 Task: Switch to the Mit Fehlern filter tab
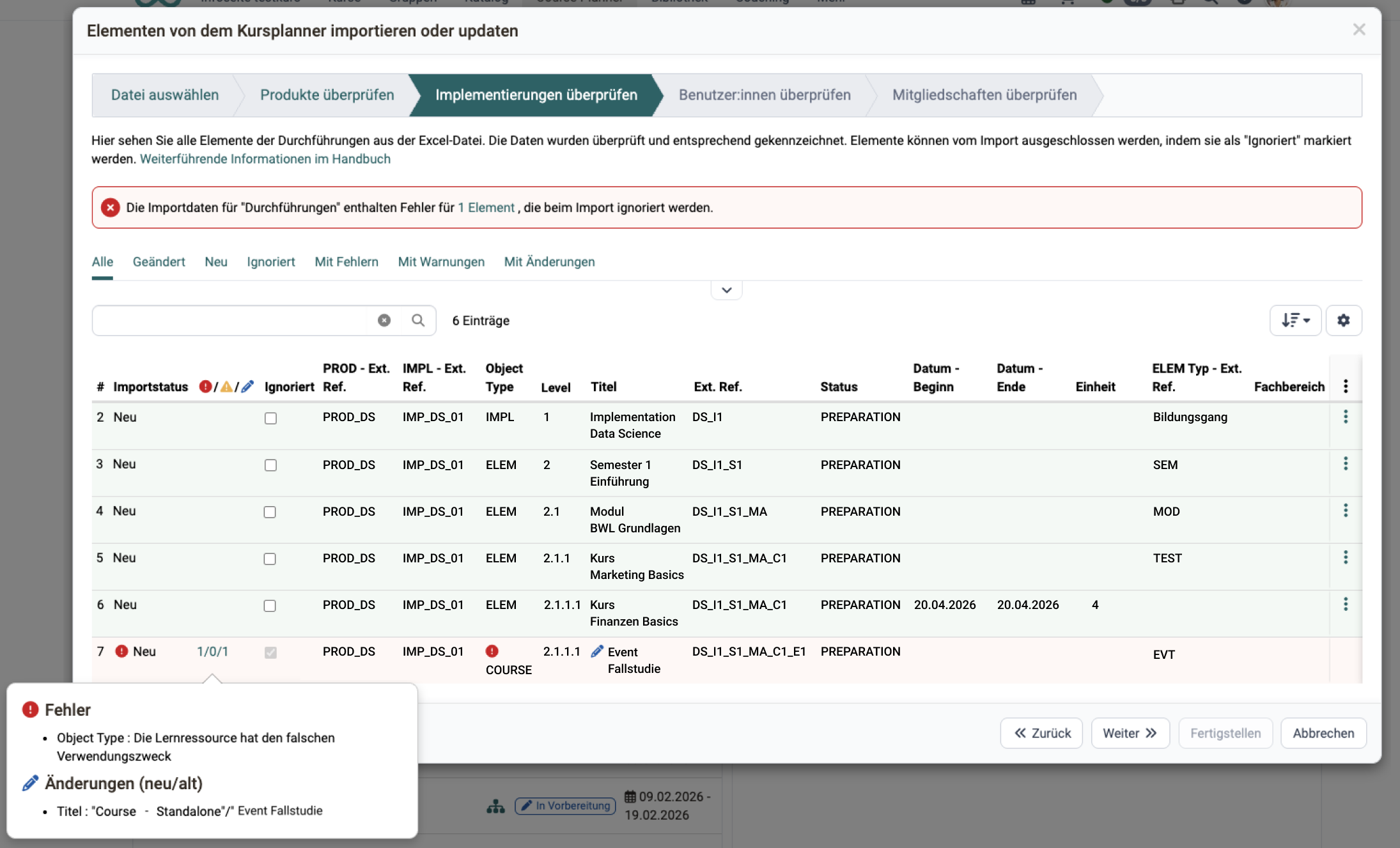tap(346, 262)
